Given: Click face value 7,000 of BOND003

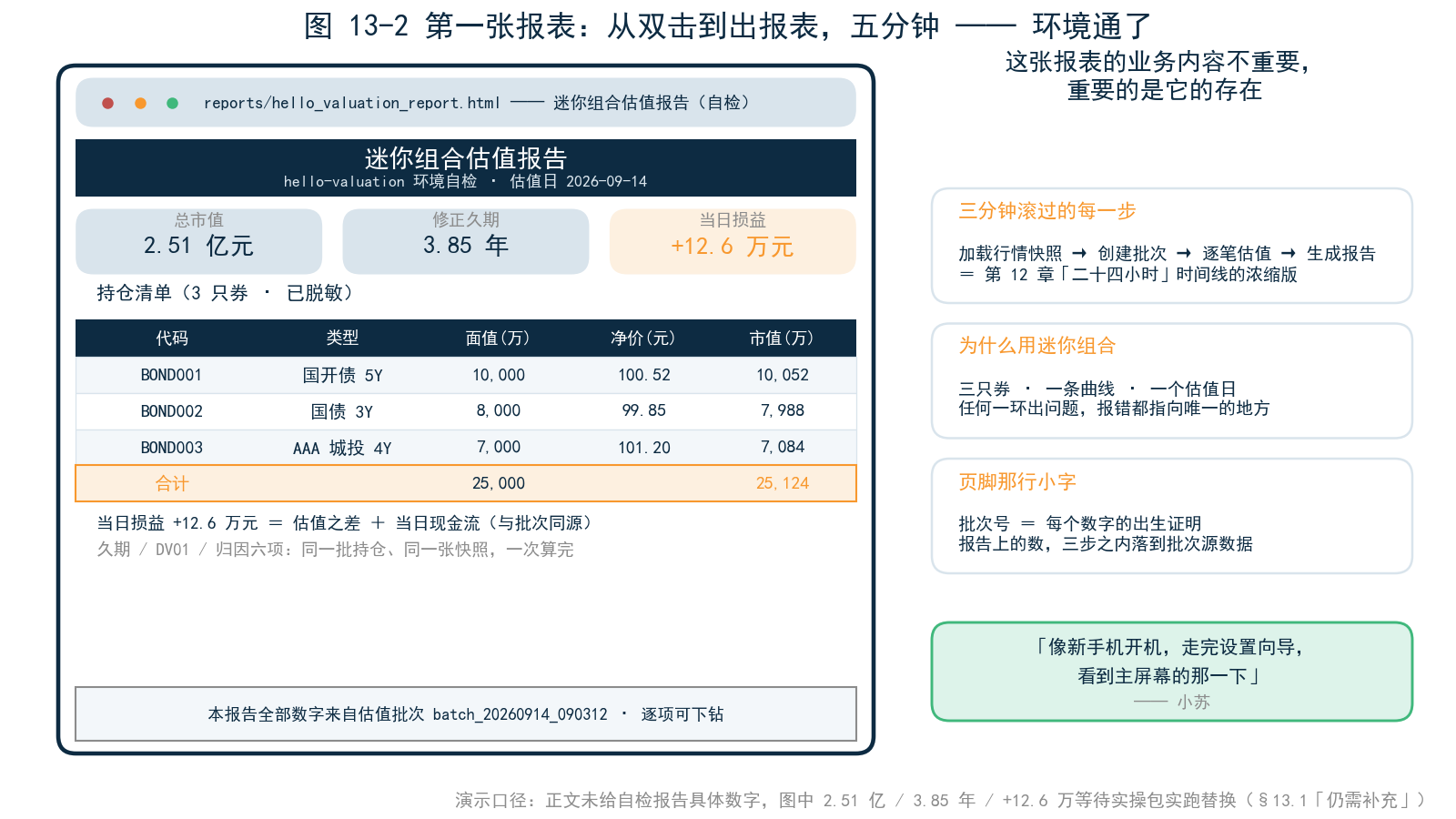Looking at the screenshot, I should pos(499,447).
